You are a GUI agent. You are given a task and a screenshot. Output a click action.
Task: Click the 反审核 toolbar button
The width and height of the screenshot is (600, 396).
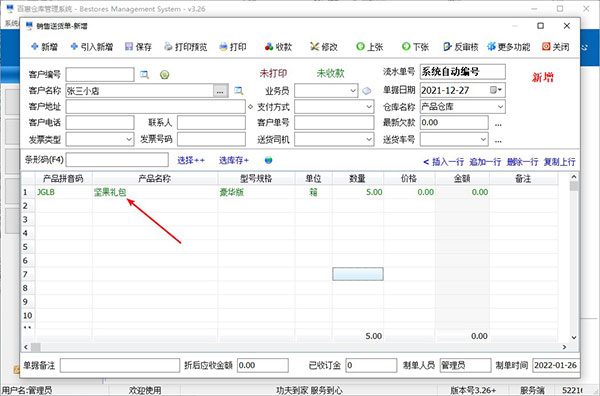[x=461, y=47]
